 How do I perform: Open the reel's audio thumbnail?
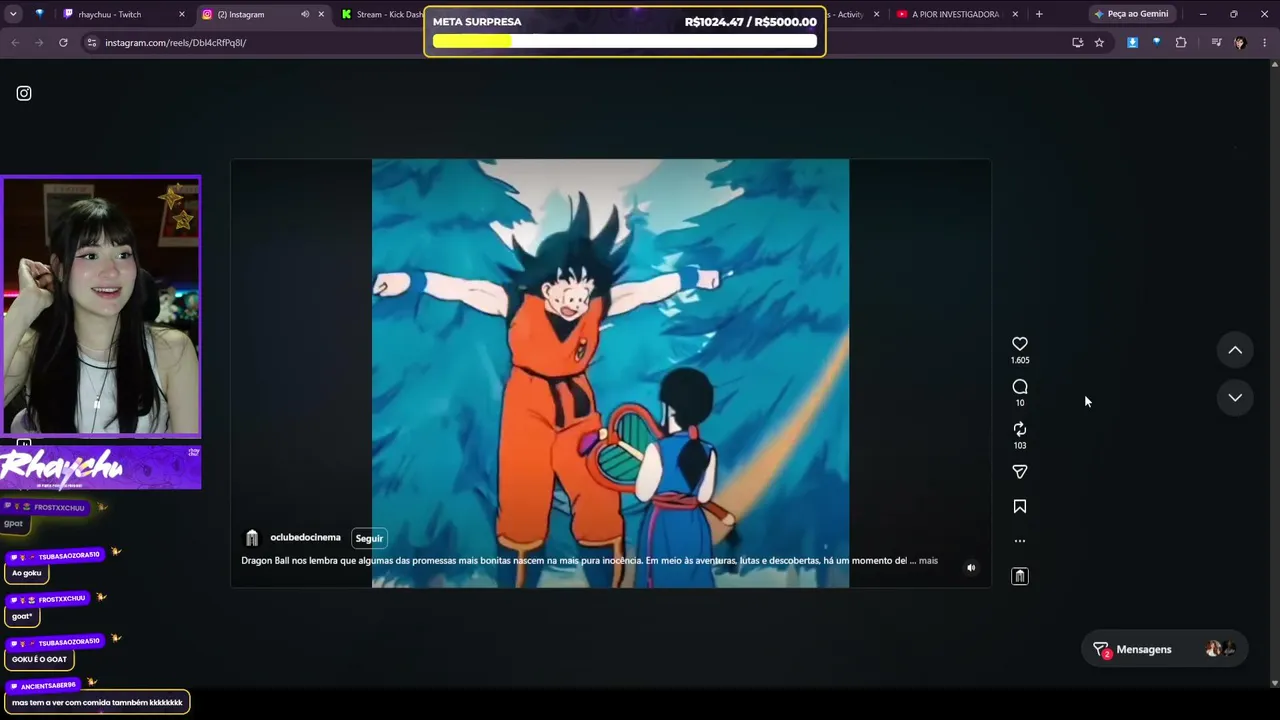1020,576
